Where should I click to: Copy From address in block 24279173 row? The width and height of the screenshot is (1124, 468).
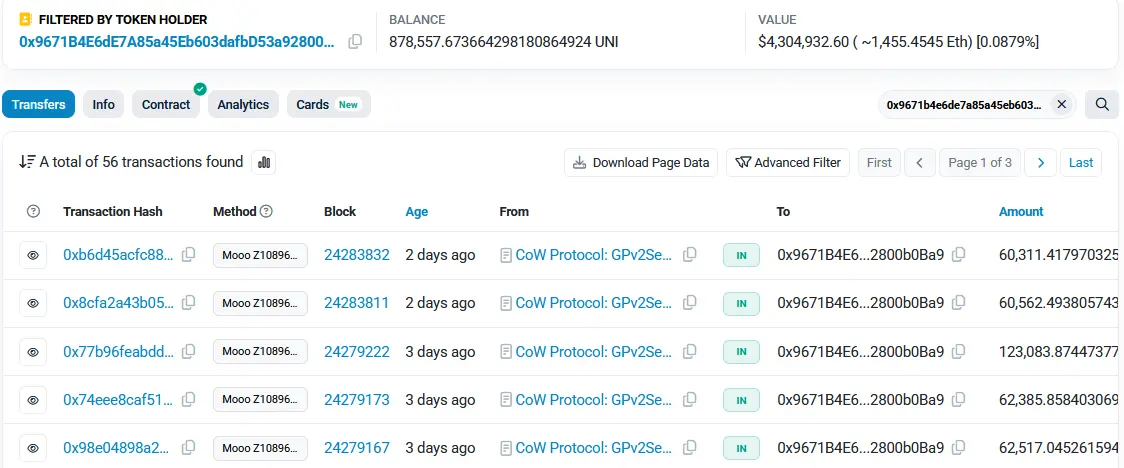point(690,400)
